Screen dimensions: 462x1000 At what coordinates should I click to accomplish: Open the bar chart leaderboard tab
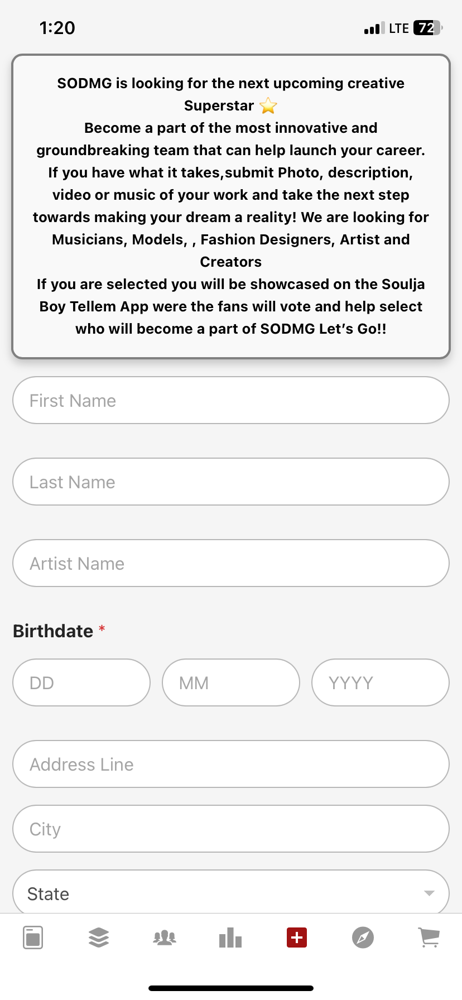[x=230, y=938]
